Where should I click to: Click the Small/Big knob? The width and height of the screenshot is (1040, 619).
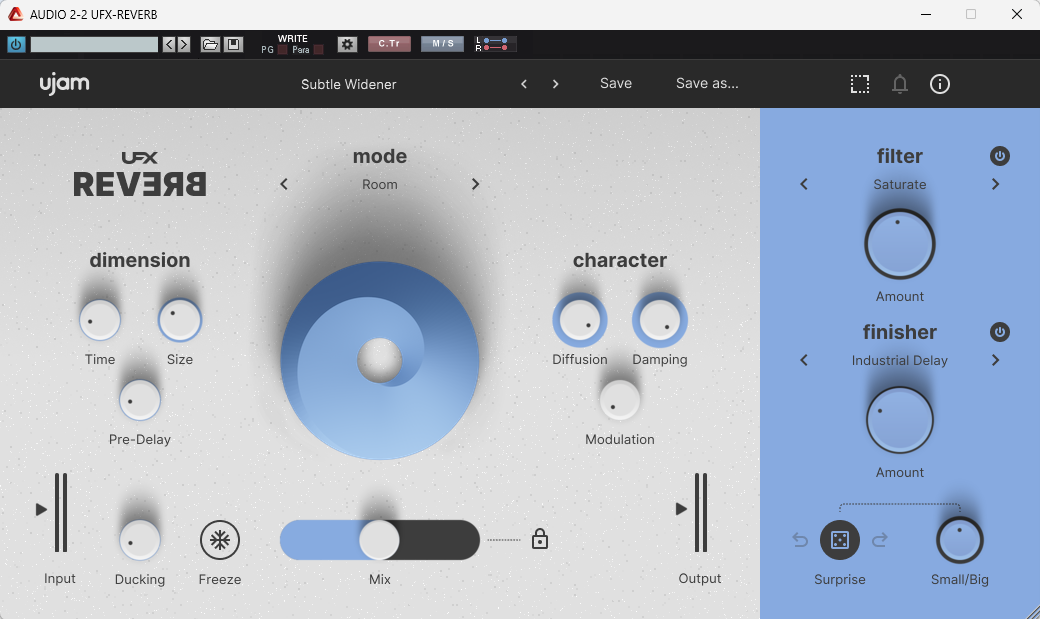click(959, 540)
